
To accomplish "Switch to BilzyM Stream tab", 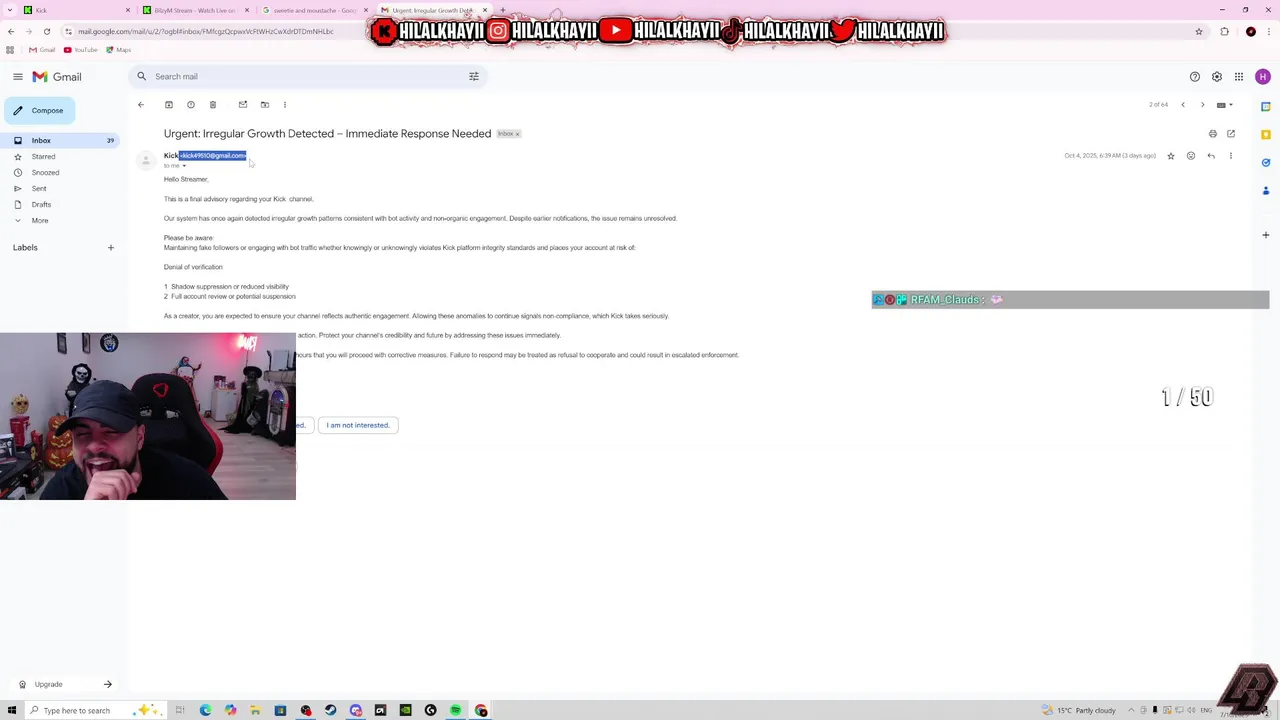I will point(195,10).
